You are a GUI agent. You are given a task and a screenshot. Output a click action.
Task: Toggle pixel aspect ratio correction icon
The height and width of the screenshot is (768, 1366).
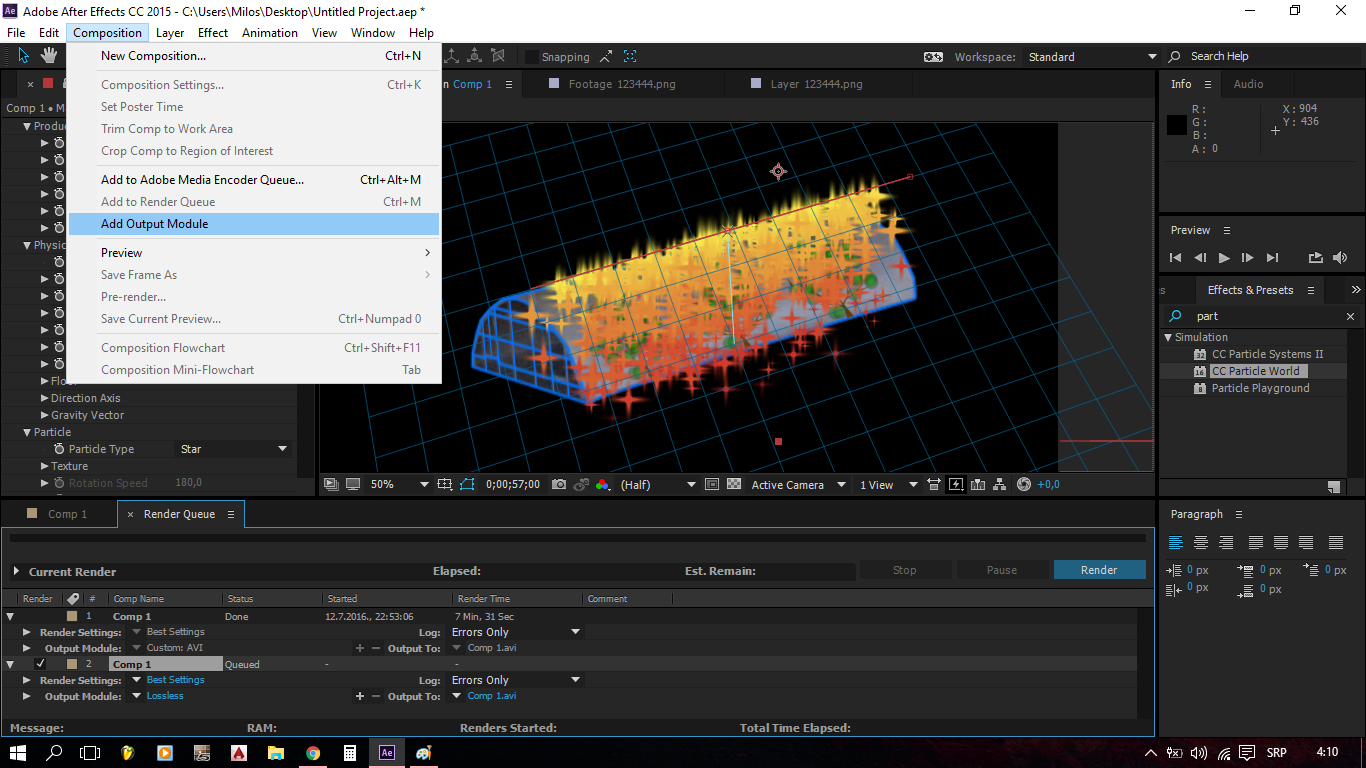click(x=933, y=484)
